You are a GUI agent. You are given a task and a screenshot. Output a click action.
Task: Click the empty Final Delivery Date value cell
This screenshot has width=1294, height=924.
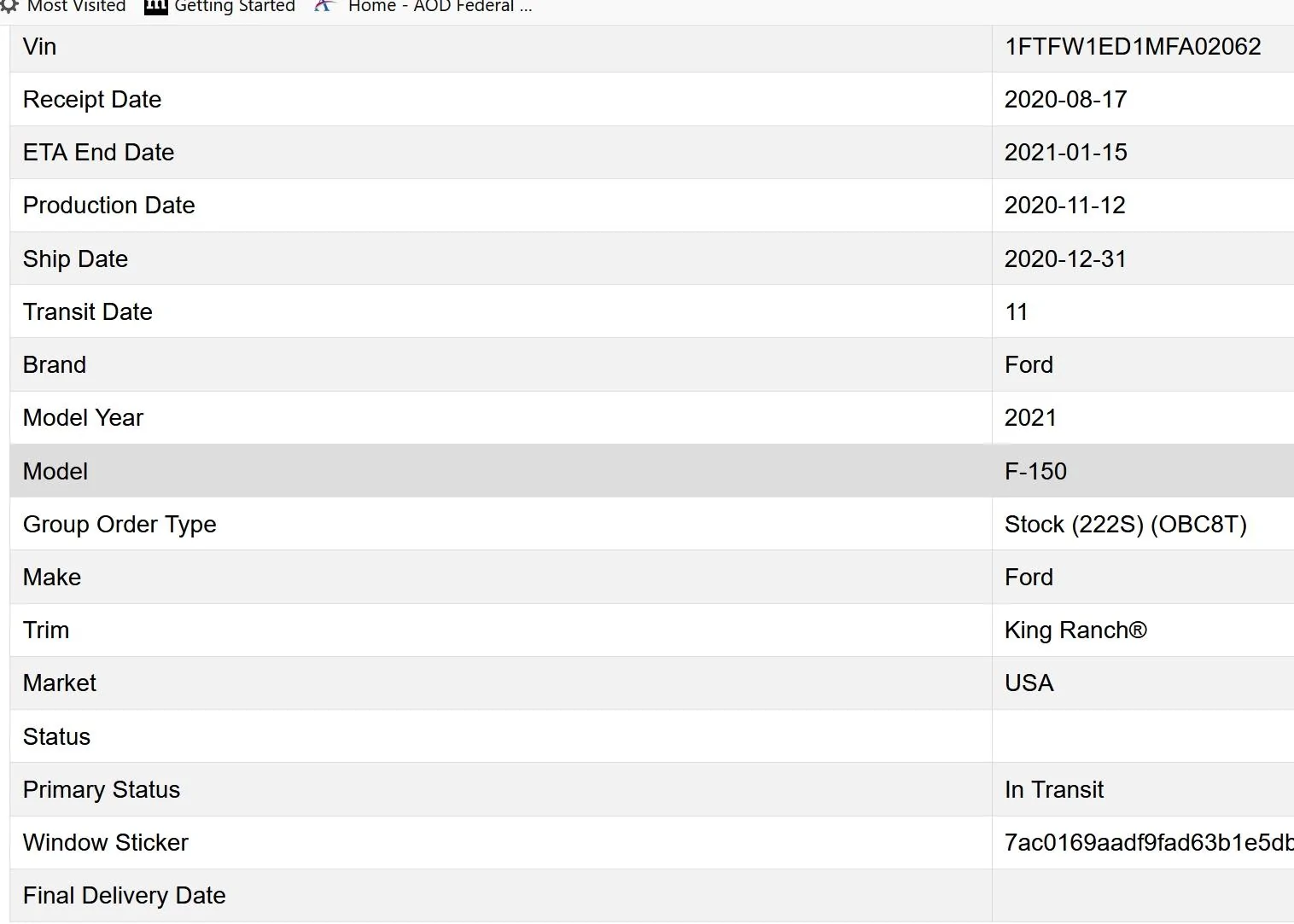pos(1142,896)
